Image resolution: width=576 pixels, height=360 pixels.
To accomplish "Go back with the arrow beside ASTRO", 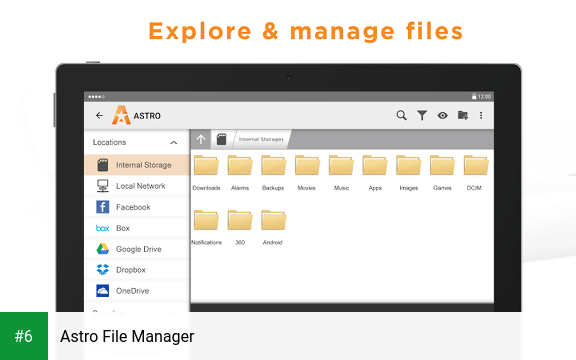I will [x=99, y=116].
